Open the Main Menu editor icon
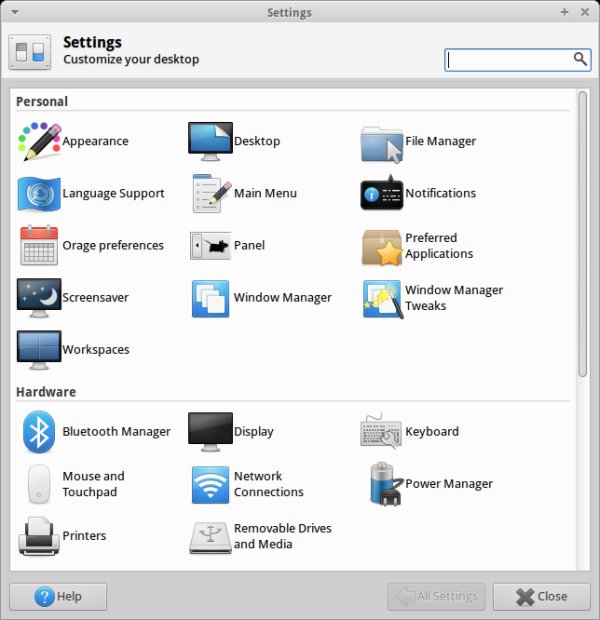Screen dimensions: 600x620 (212, 193)
